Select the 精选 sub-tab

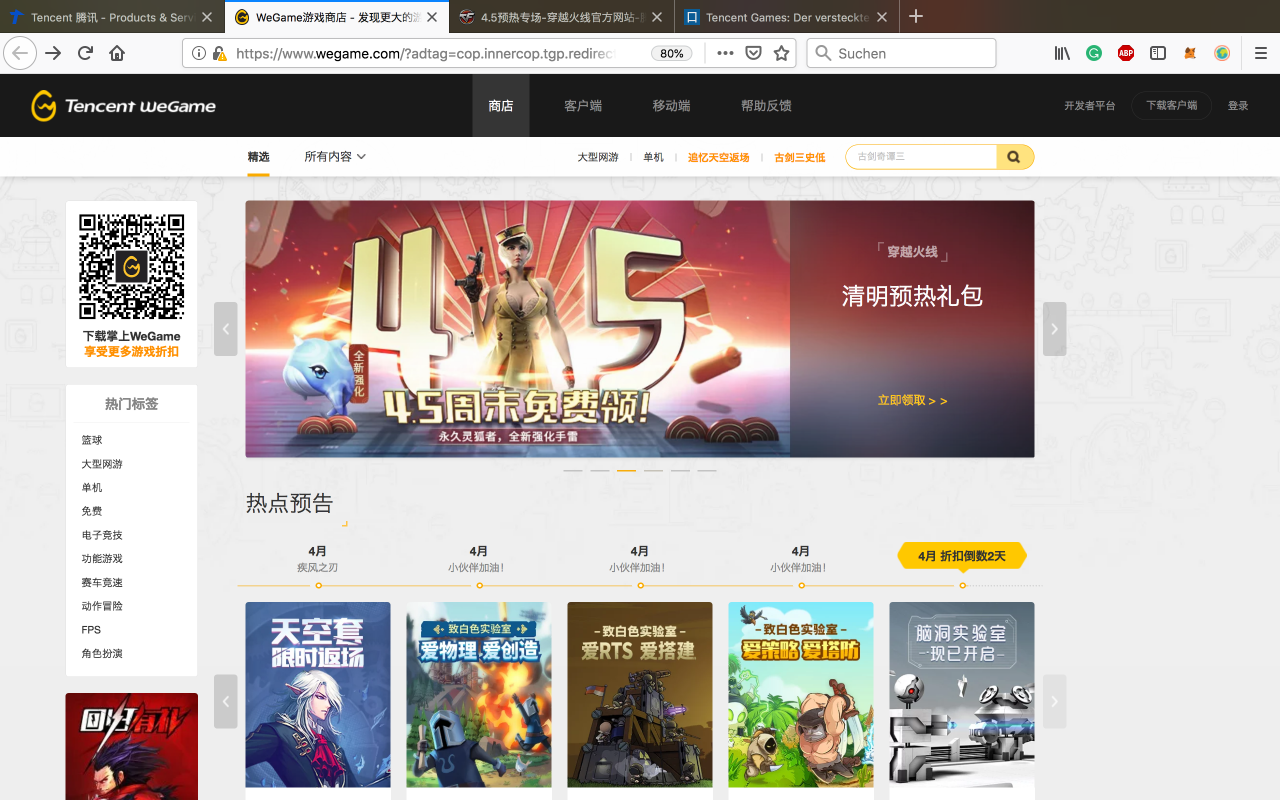coord(259,157)
